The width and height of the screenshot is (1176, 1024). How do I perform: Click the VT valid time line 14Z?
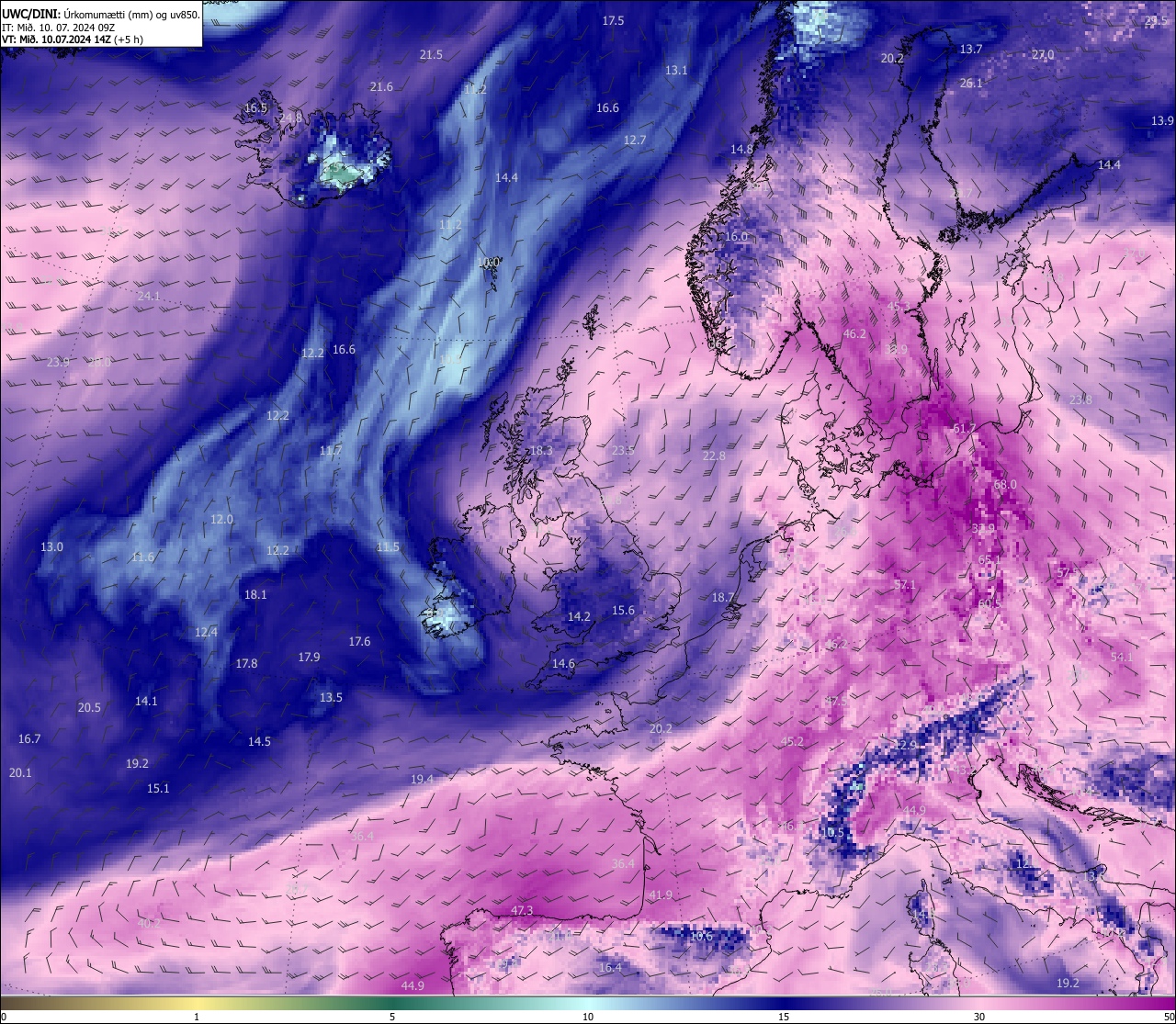click(x=72, y=39)
